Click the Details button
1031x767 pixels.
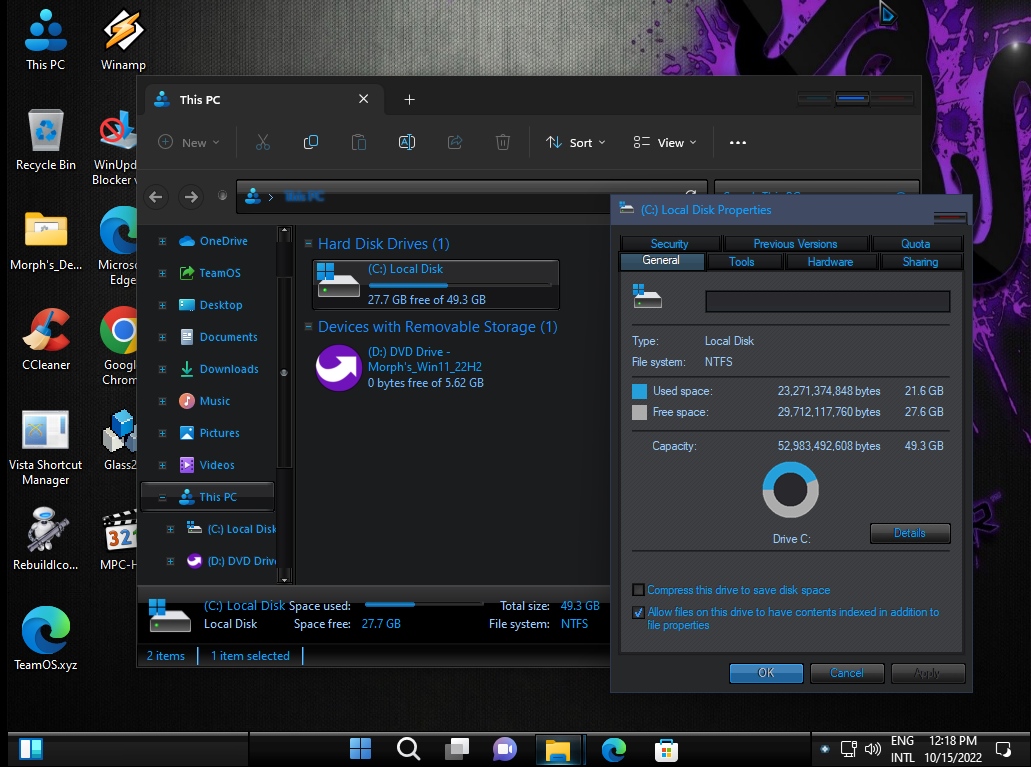pyautogui.click(x=909, y=533)
